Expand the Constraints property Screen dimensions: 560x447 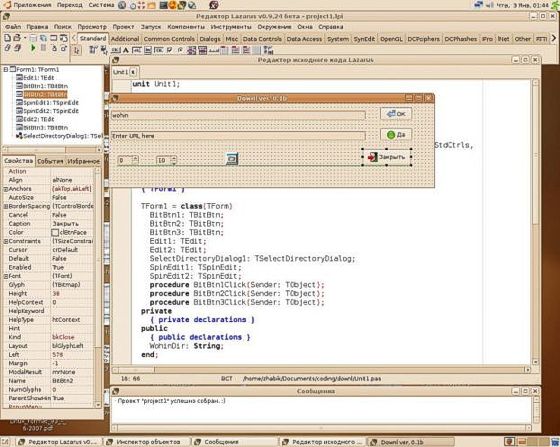click(x=6, y=241)
